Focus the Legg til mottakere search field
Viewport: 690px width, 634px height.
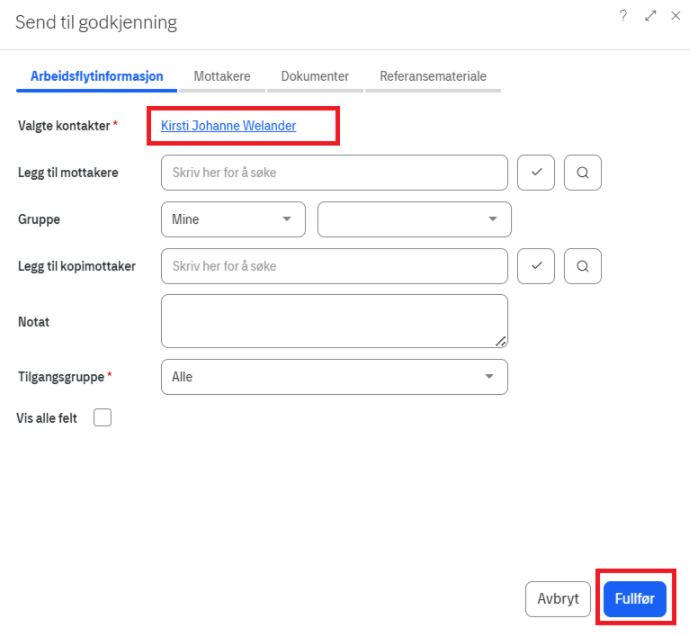[x=334, y=173]
